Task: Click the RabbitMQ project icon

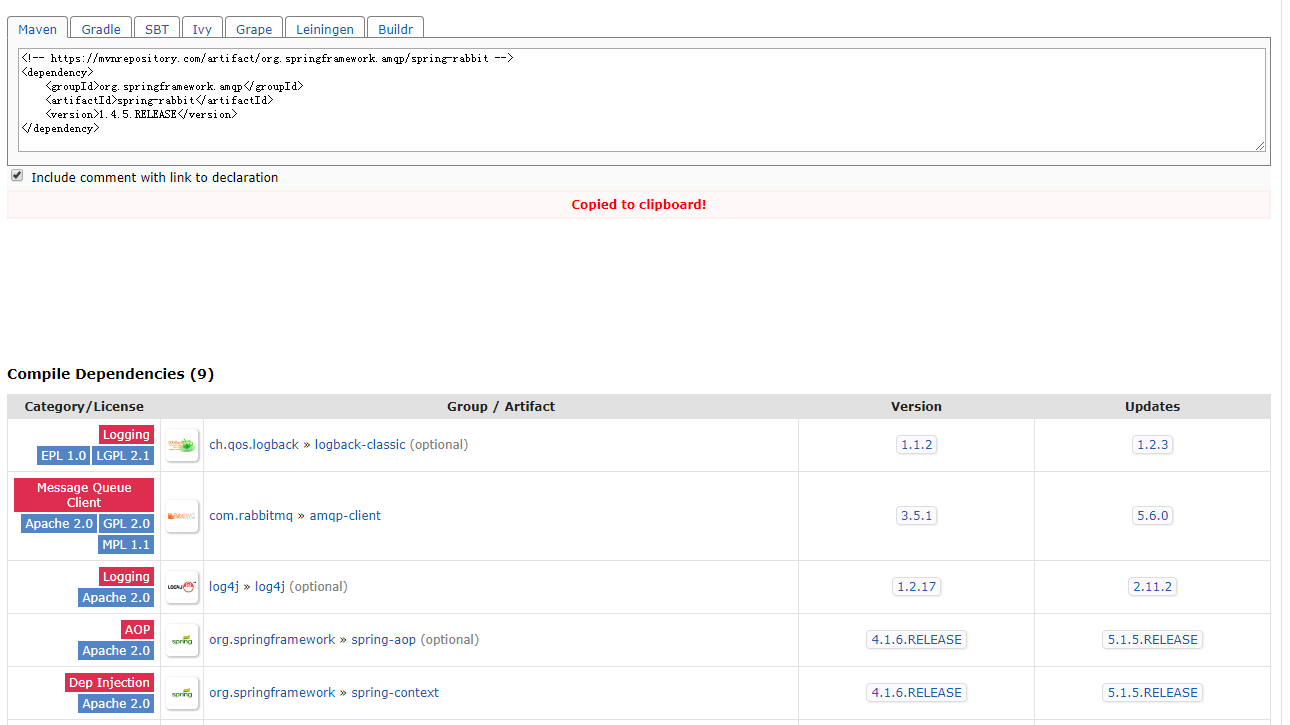Action: [x=182, y=515]
